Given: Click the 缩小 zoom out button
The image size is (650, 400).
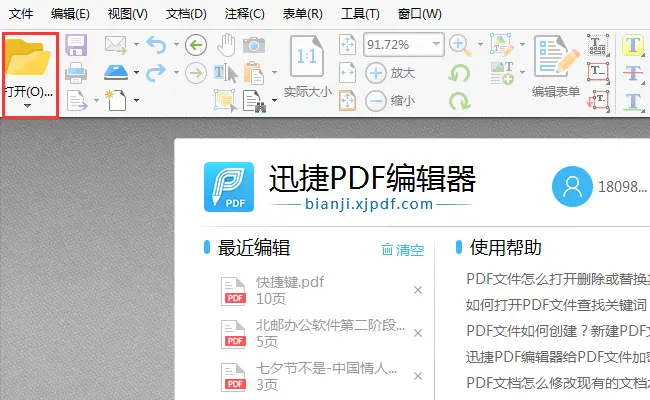Looking at the screenshot, I should click(x=390, y=101).
